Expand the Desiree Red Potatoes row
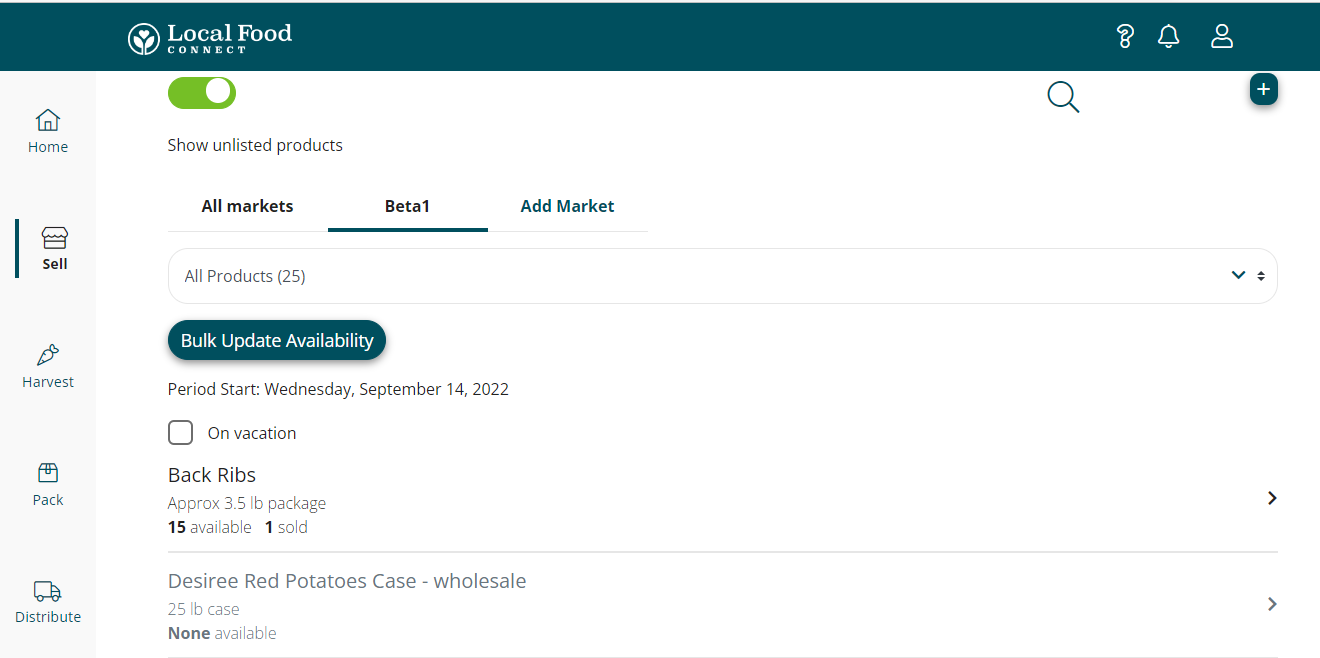This screenshot has height=658, width=1320. pos(1271,604)
